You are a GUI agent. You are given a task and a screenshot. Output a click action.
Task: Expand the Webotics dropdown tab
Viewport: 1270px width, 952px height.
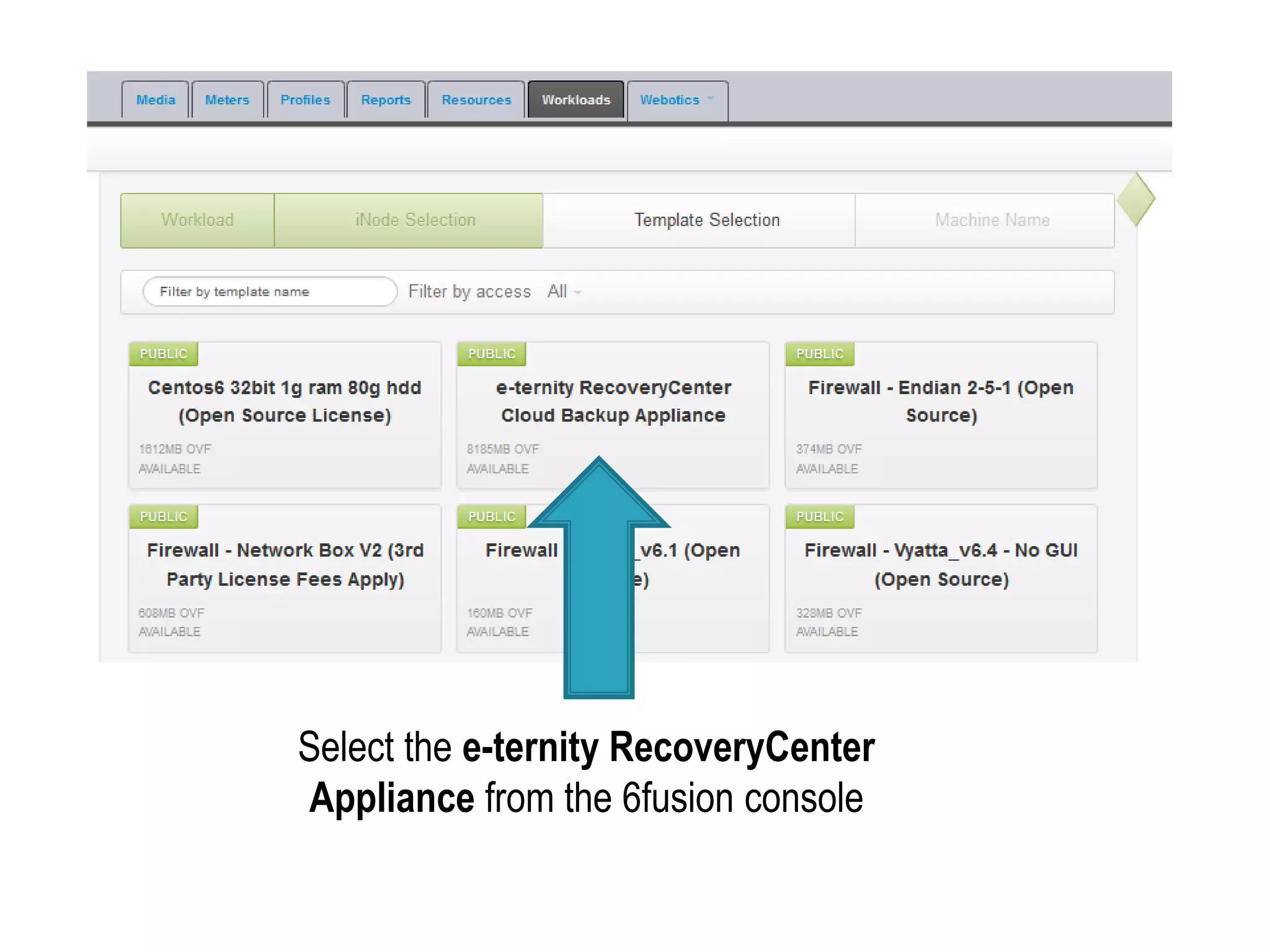pos(677,100)
